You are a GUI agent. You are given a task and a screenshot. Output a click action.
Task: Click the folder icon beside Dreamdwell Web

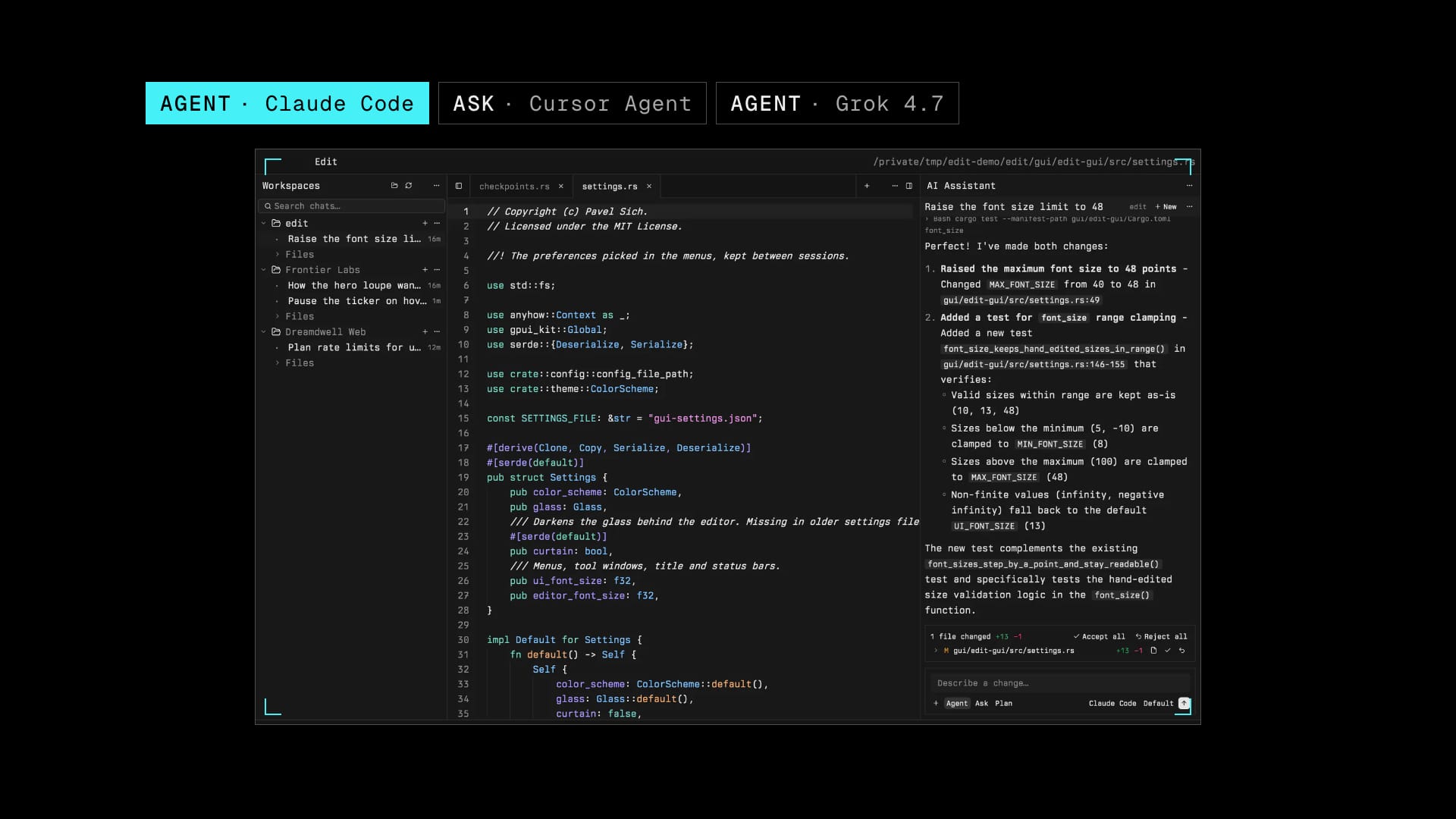pos(276,332)
